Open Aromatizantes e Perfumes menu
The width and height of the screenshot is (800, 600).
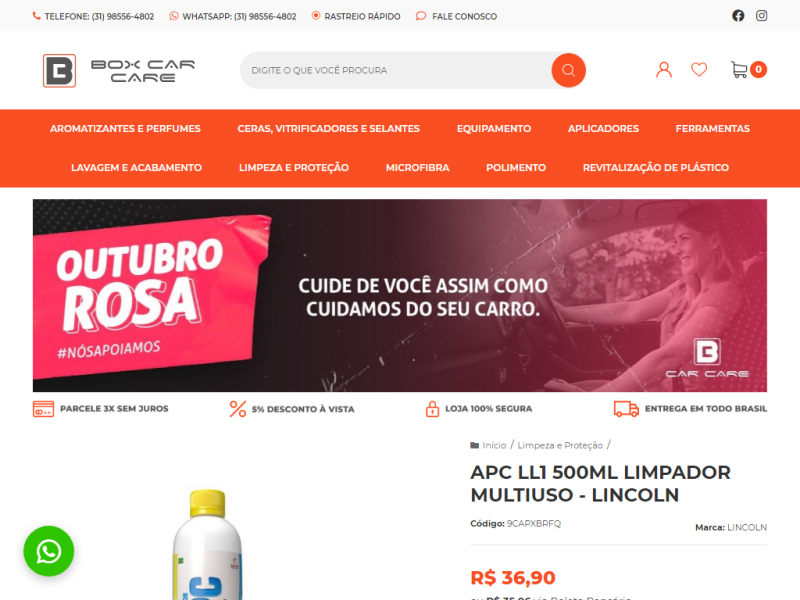[x=125, y=129]
